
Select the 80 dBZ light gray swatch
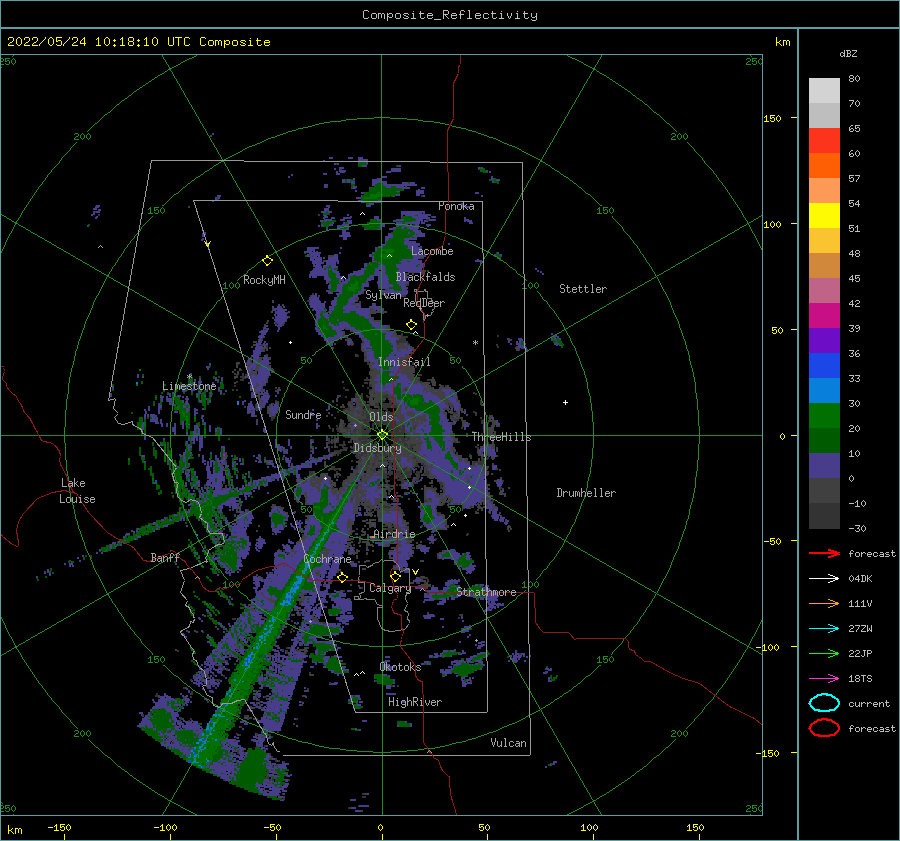824,91
